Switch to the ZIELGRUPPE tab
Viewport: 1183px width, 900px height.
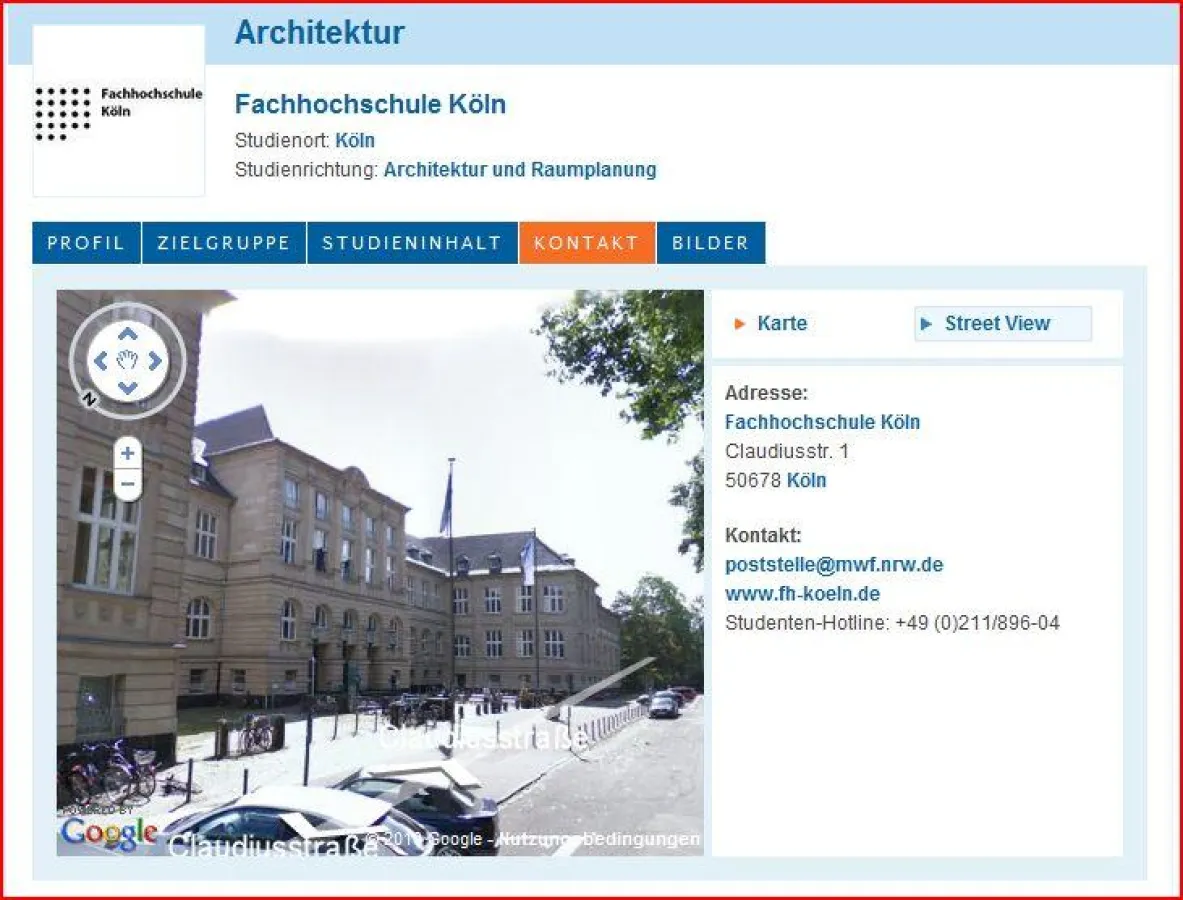click(x=222, y=242)
